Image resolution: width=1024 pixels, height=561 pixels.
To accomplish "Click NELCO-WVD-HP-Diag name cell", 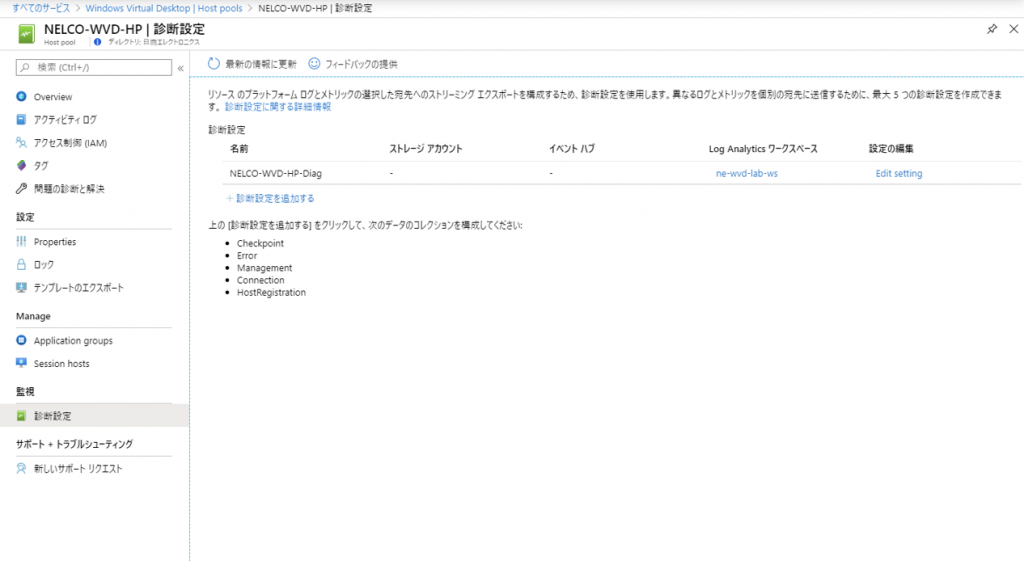I will click(276, 173).
